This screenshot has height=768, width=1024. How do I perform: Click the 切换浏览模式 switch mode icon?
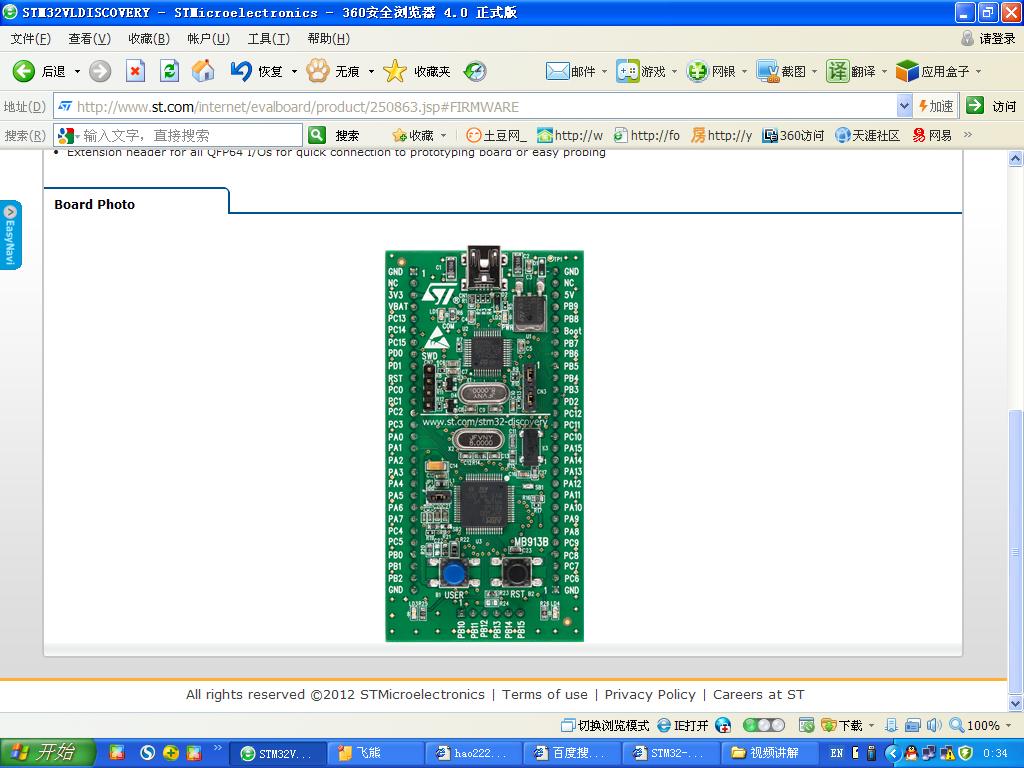tap(568, 726)
